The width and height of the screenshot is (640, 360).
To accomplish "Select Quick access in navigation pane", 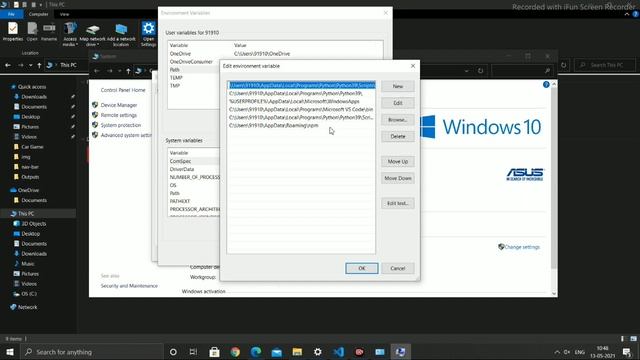I will pos(32,87).
